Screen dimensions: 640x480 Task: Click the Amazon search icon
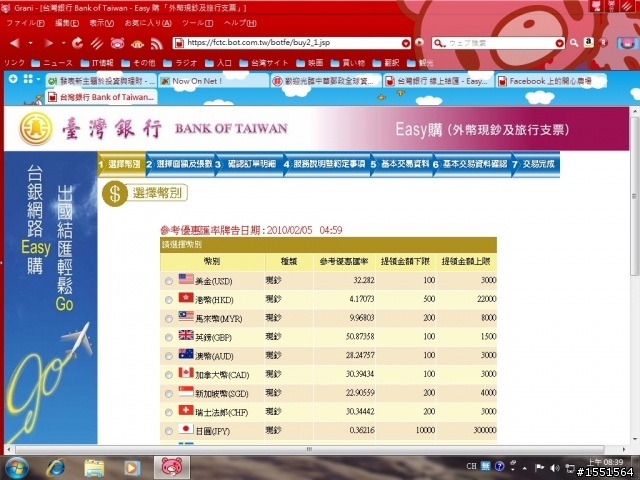pos(589,42)
